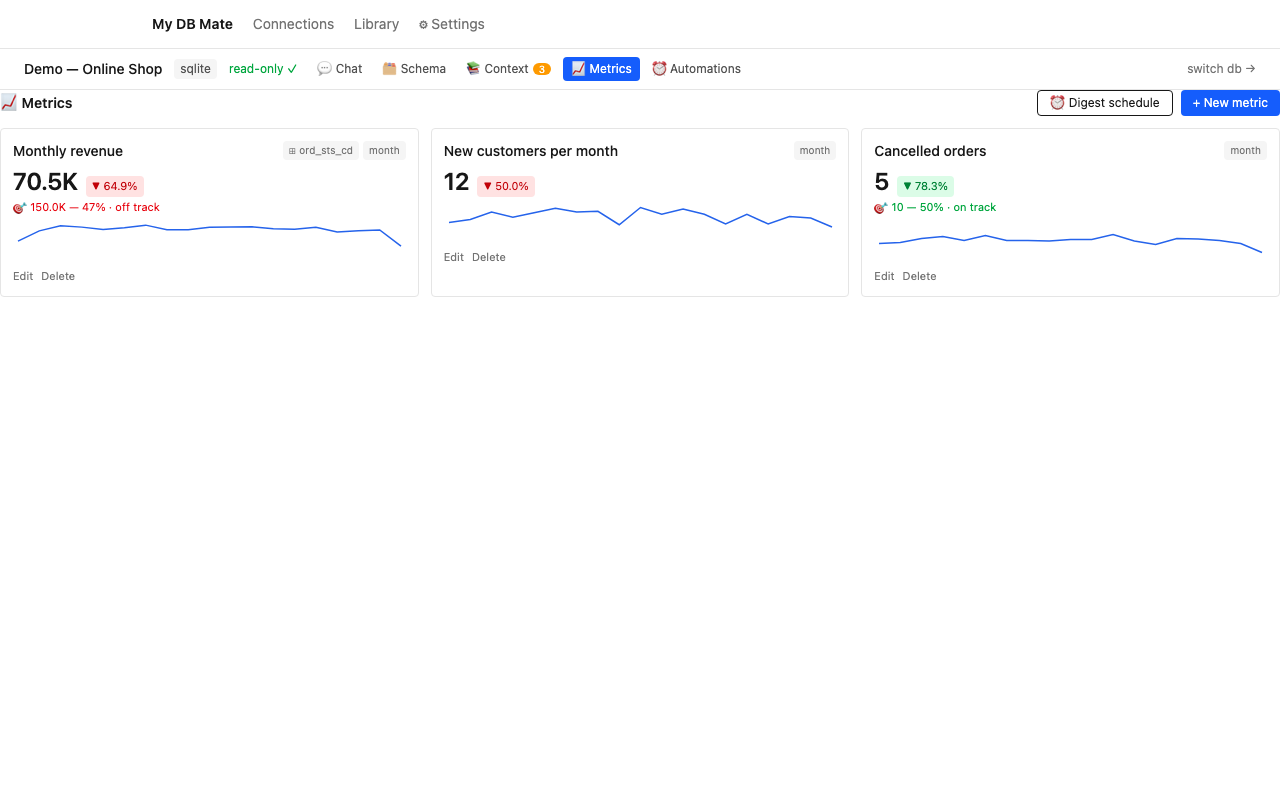Open the Schema tab
This screenshot has width=1280, height=800.
[414, 69]
